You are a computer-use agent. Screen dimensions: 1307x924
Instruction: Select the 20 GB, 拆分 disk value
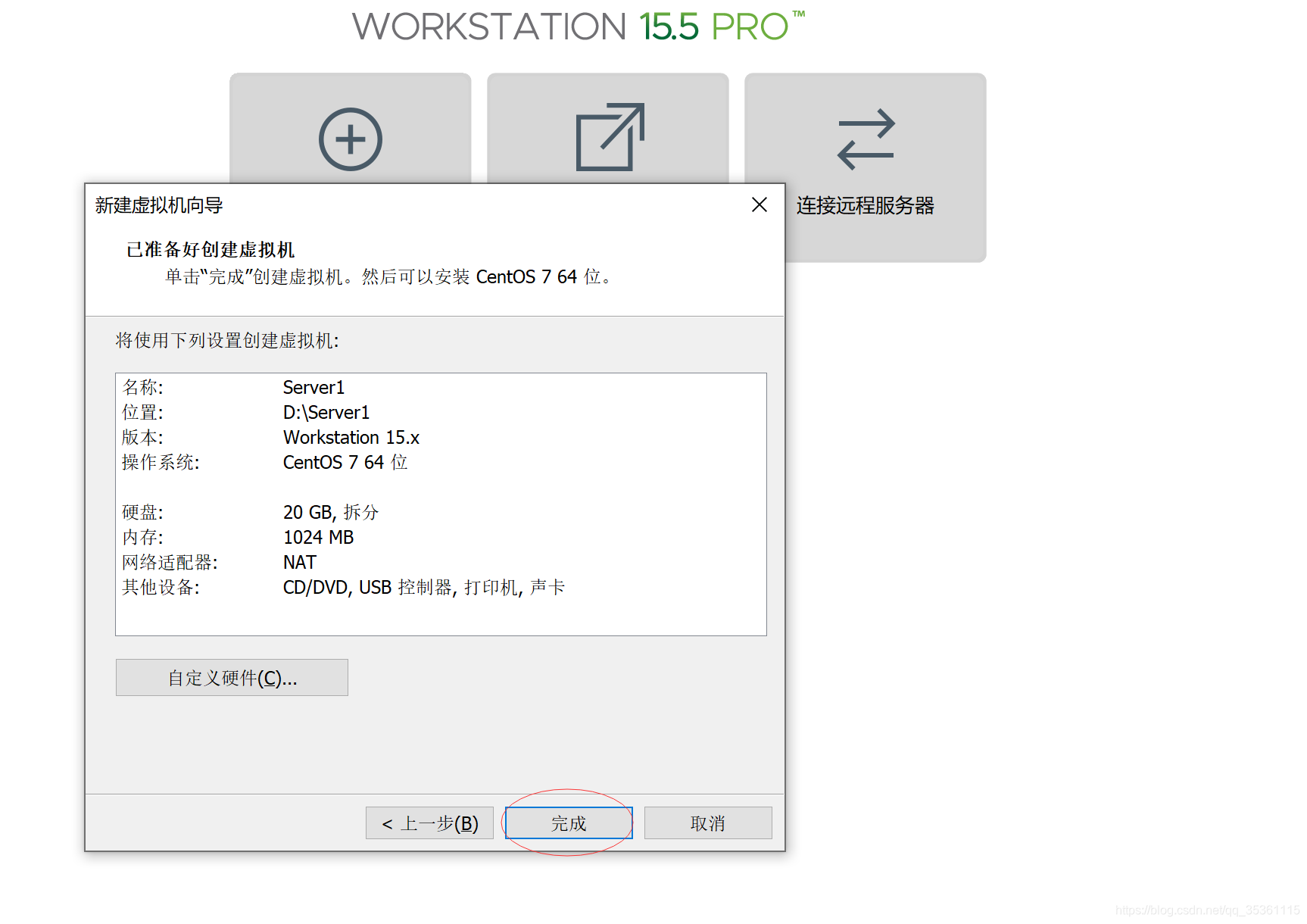tap(331, 512)
